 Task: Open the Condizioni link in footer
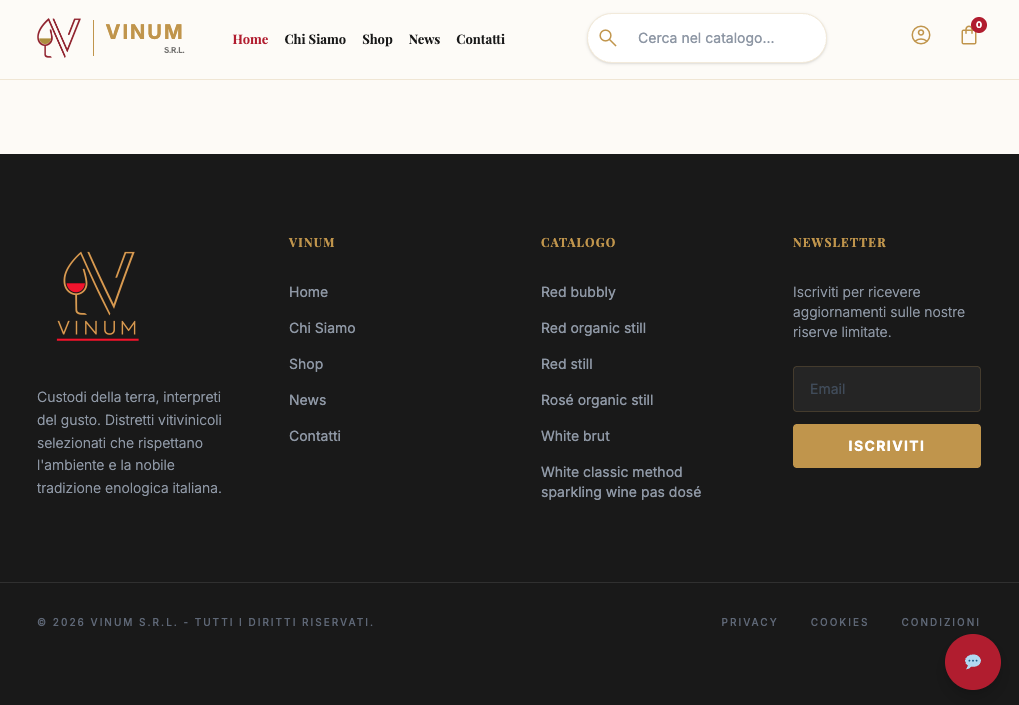coord(940,622)
